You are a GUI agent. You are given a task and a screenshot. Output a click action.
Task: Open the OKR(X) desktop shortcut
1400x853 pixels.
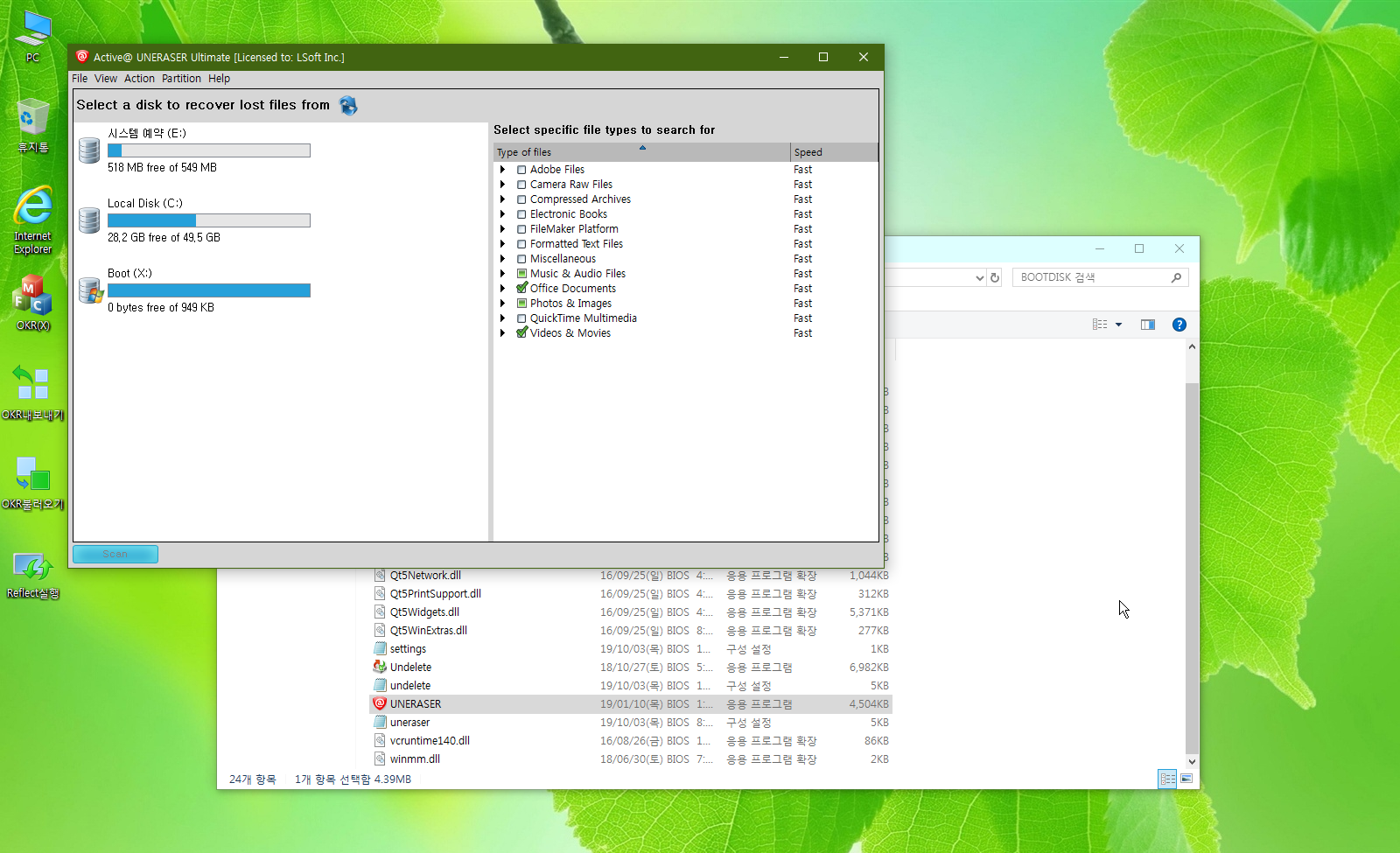coord(32,296)
